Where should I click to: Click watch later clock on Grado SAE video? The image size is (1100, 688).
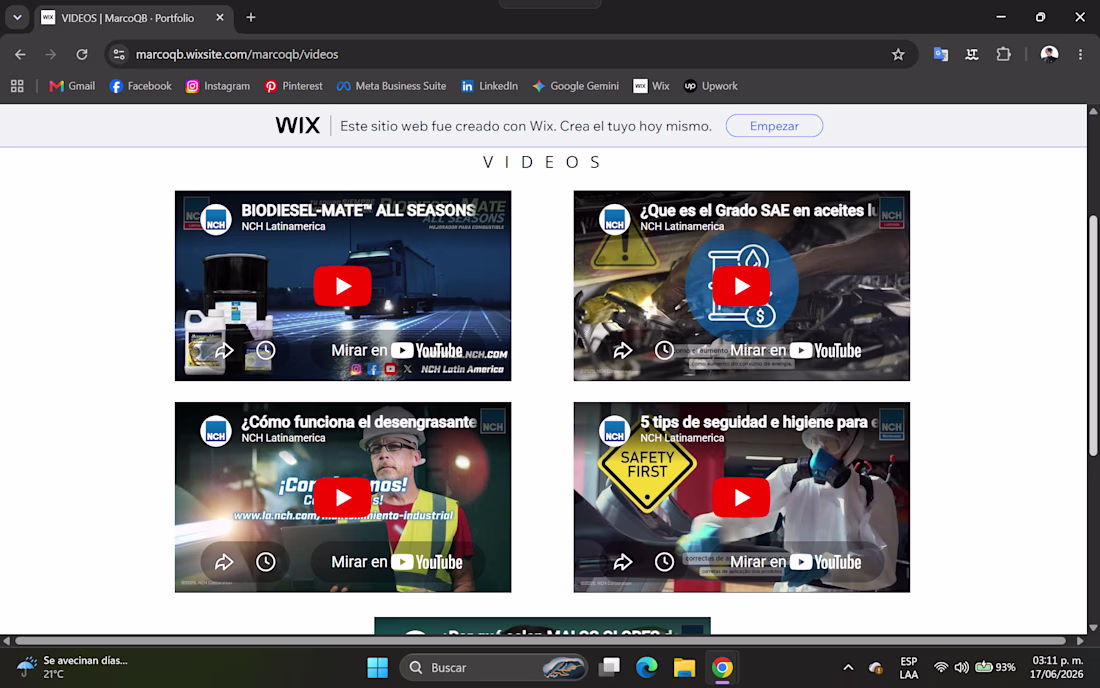coord(664,351)
